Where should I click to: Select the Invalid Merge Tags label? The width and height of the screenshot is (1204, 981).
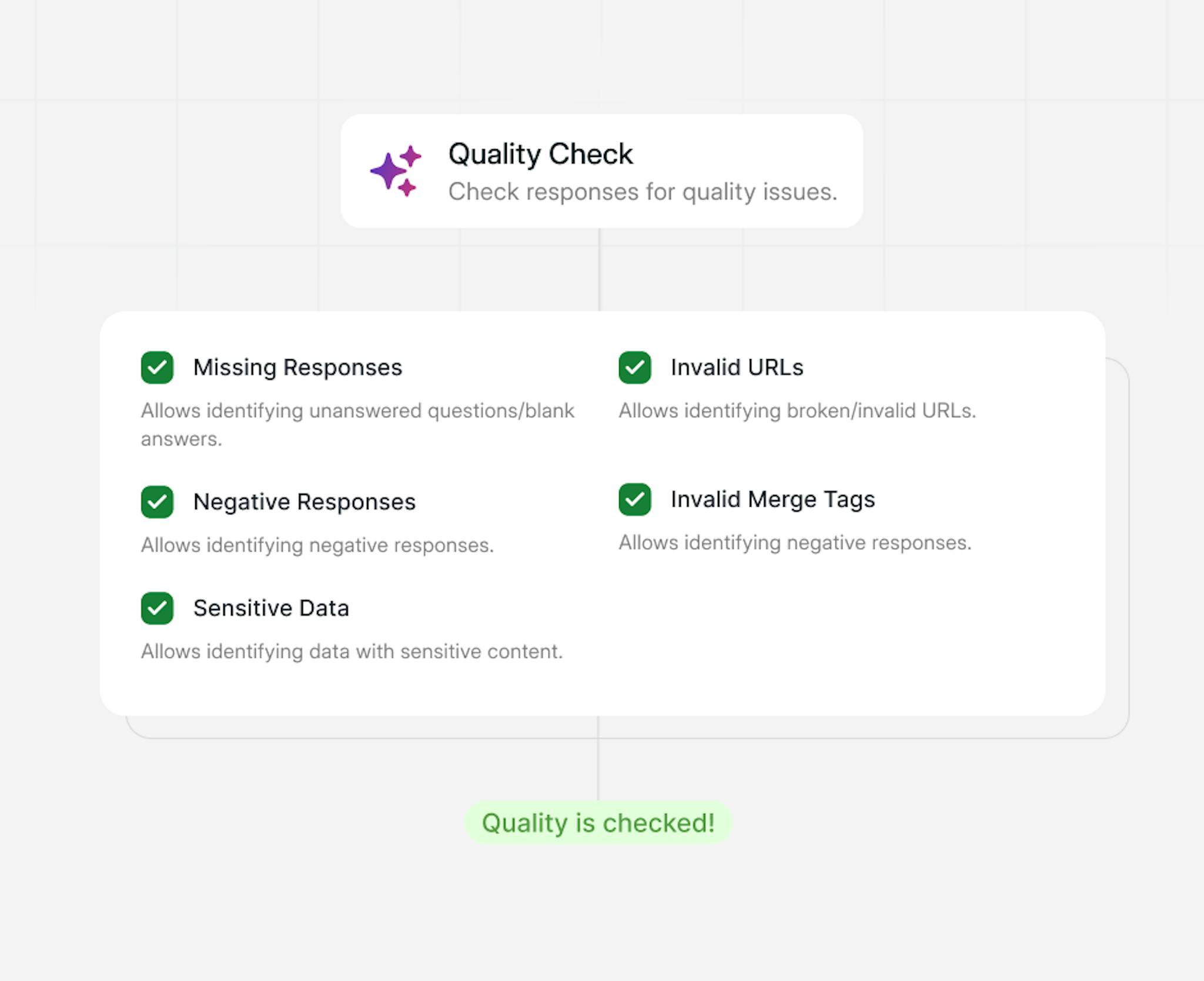(772, 500)
